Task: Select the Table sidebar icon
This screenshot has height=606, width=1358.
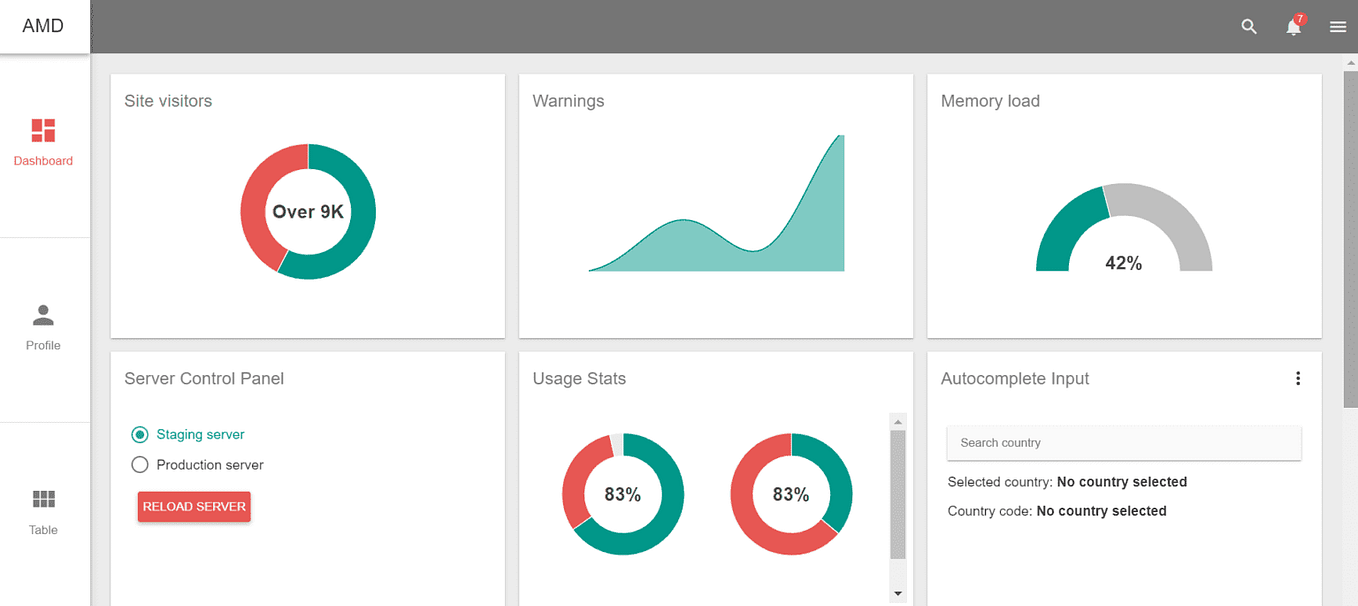Action: pos(43,498)
